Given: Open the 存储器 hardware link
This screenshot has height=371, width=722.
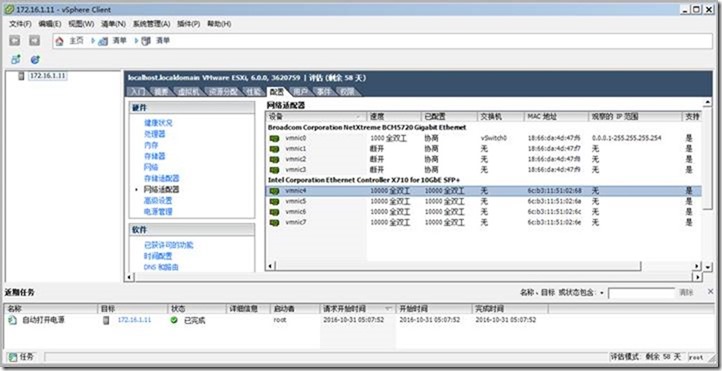Looking at the screenshot, I should (x=155, y=157).
